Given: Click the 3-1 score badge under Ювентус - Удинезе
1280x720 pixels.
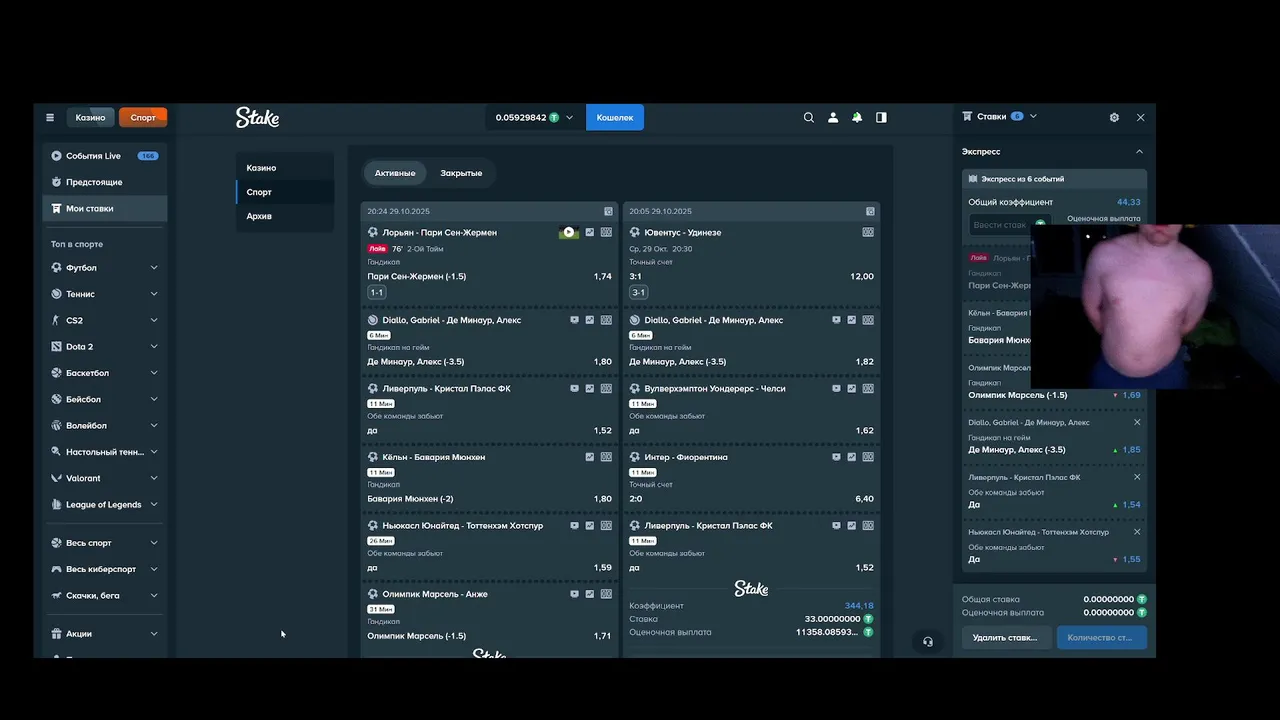Looking at the screenshot, I should [638, 292].
